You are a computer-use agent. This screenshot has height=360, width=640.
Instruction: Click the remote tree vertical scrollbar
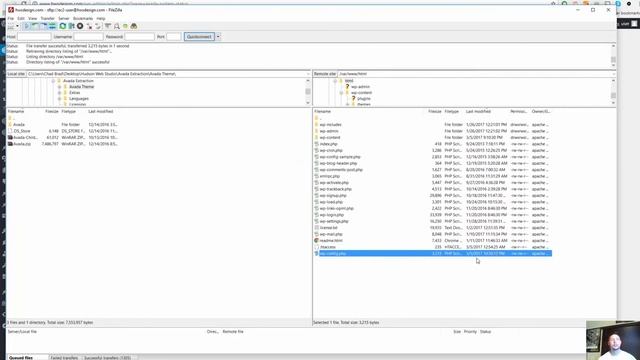point(613,92)
